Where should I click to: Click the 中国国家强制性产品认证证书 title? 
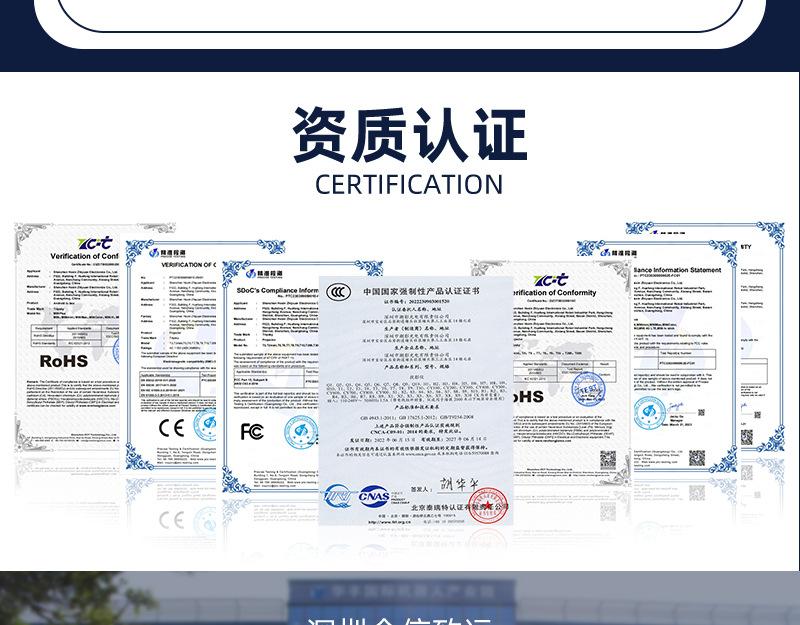click(x=421, y=291)
